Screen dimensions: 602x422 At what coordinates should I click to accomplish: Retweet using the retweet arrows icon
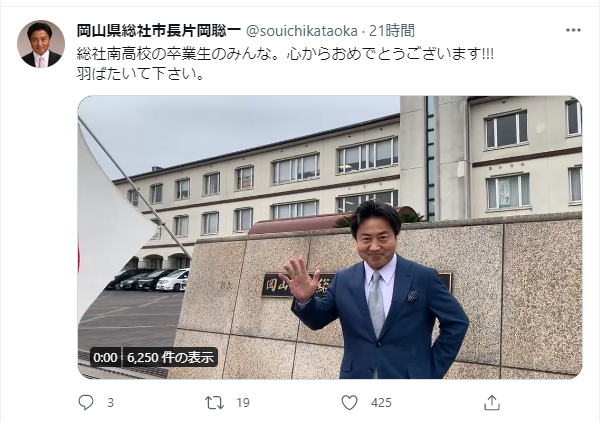[214, 403]
